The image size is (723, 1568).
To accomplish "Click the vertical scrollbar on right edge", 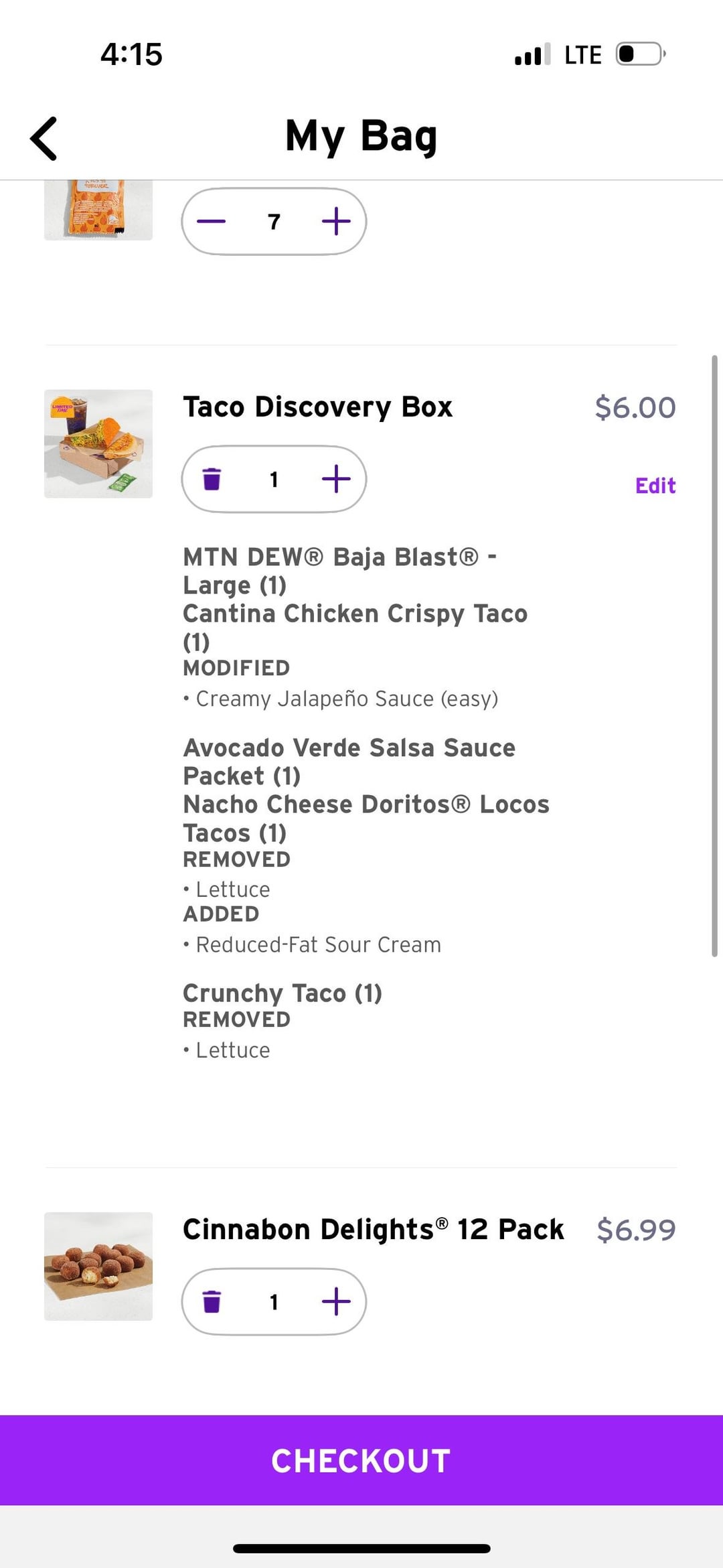I will (x=714, y=656).
